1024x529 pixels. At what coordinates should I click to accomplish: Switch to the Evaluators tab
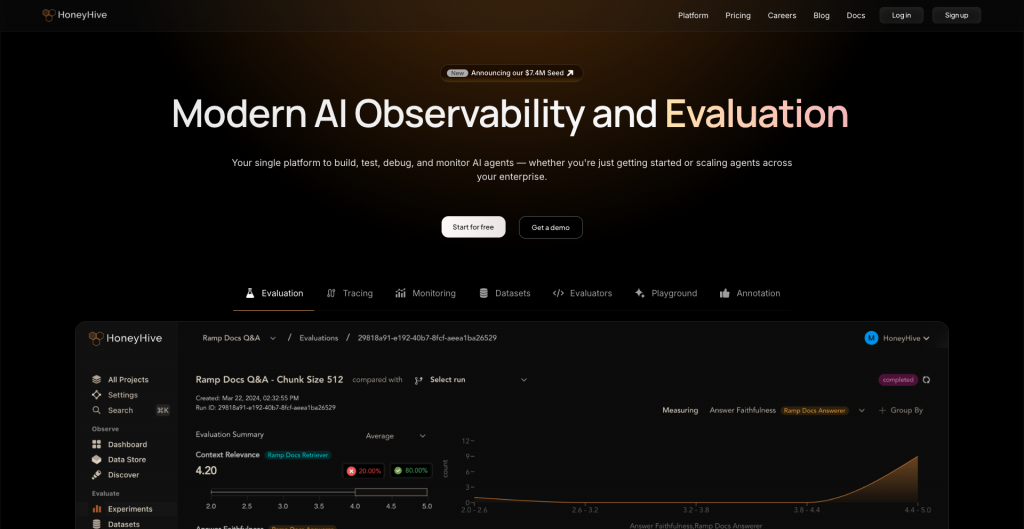coord(582,293)
